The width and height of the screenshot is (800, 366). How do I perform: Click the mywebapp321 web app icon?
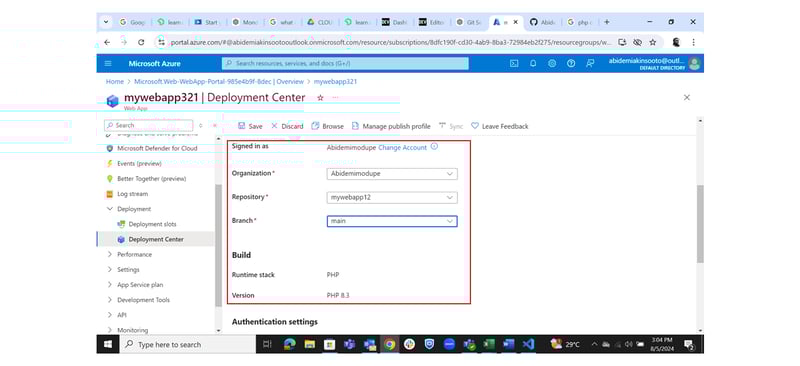112,100
